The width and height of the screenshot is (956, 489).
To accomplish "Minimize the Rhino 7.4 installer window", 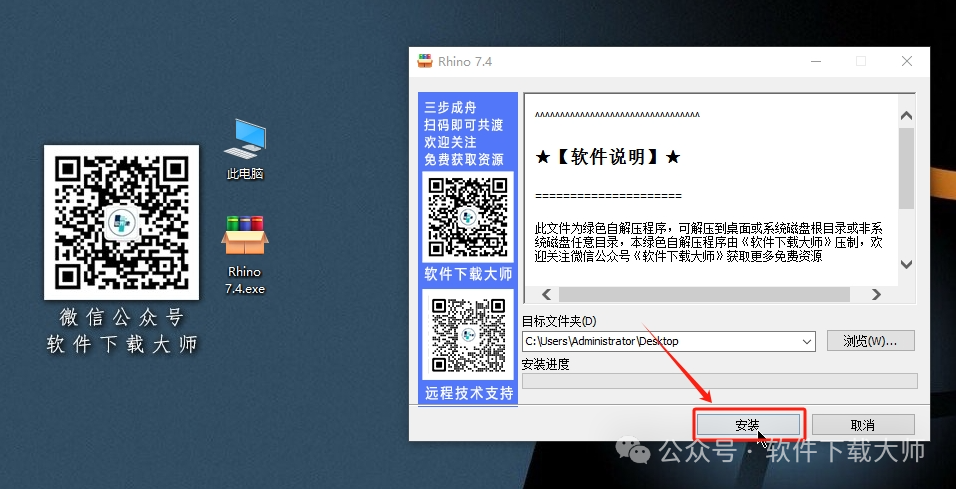I will coord(816,61).
